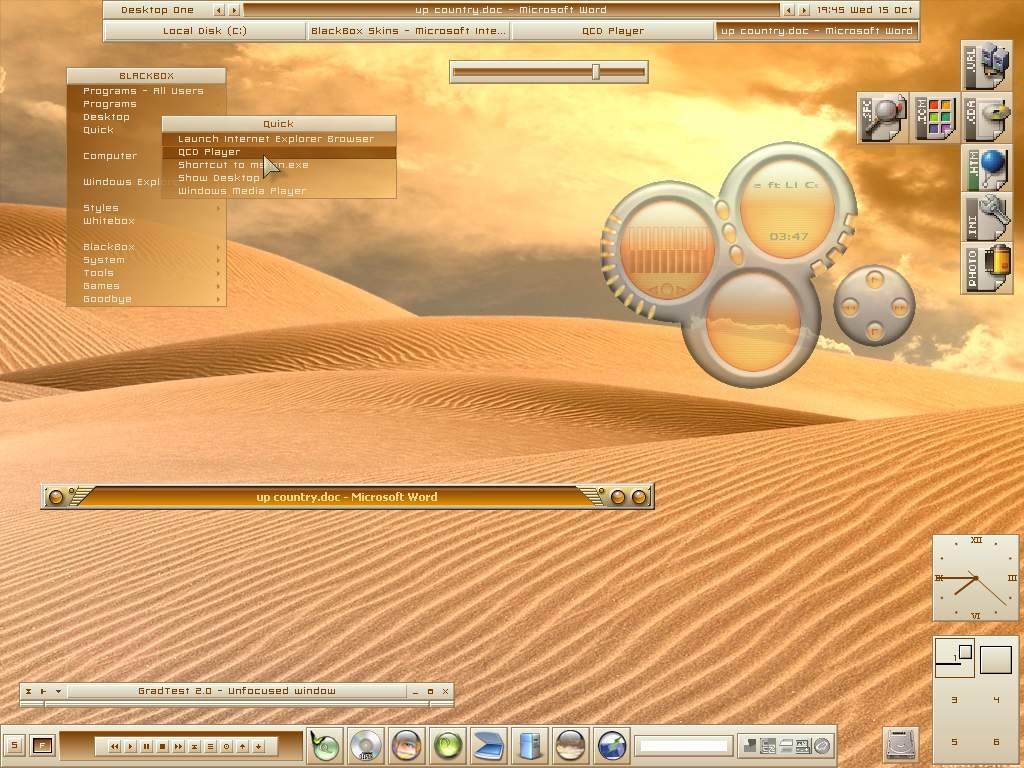Toggle the F button at bottom left
This screenshot has width=1024, height=768.
(x=42, y=745)
